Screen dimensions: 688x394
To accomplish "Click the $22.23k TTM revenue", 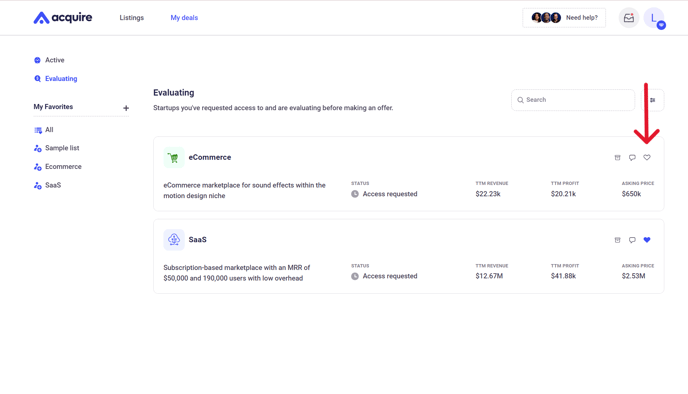I will point(488,194).
